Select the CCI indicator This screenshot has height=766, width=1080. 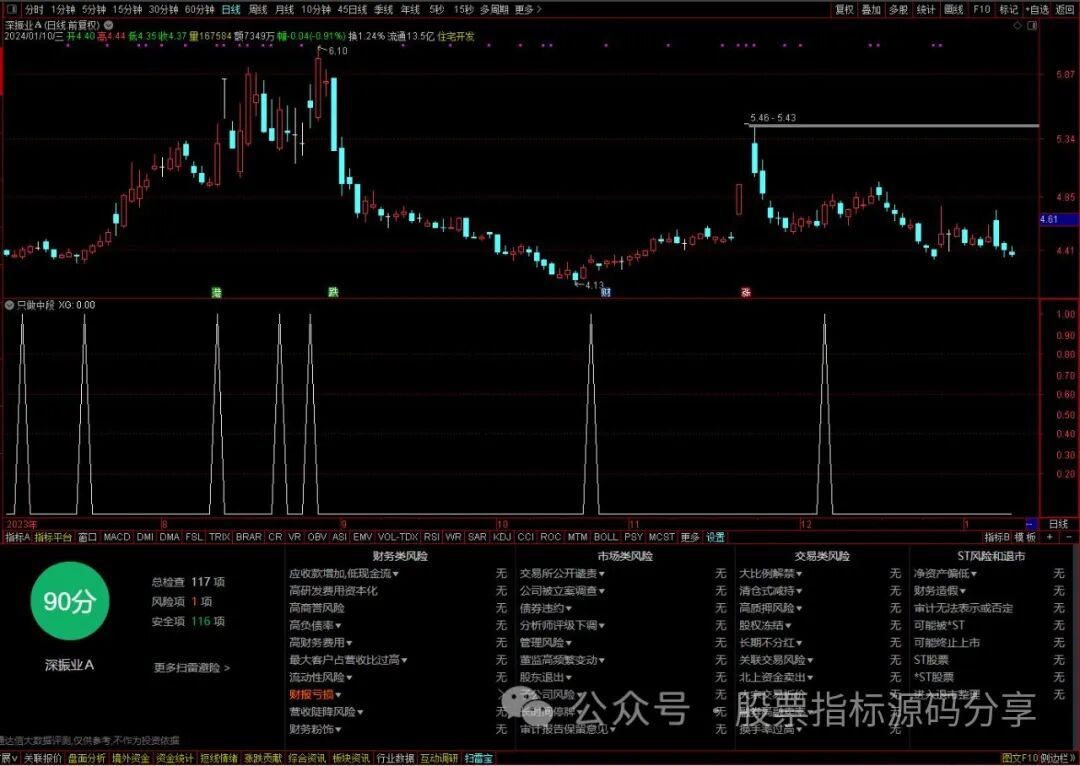tap(526, 537)
